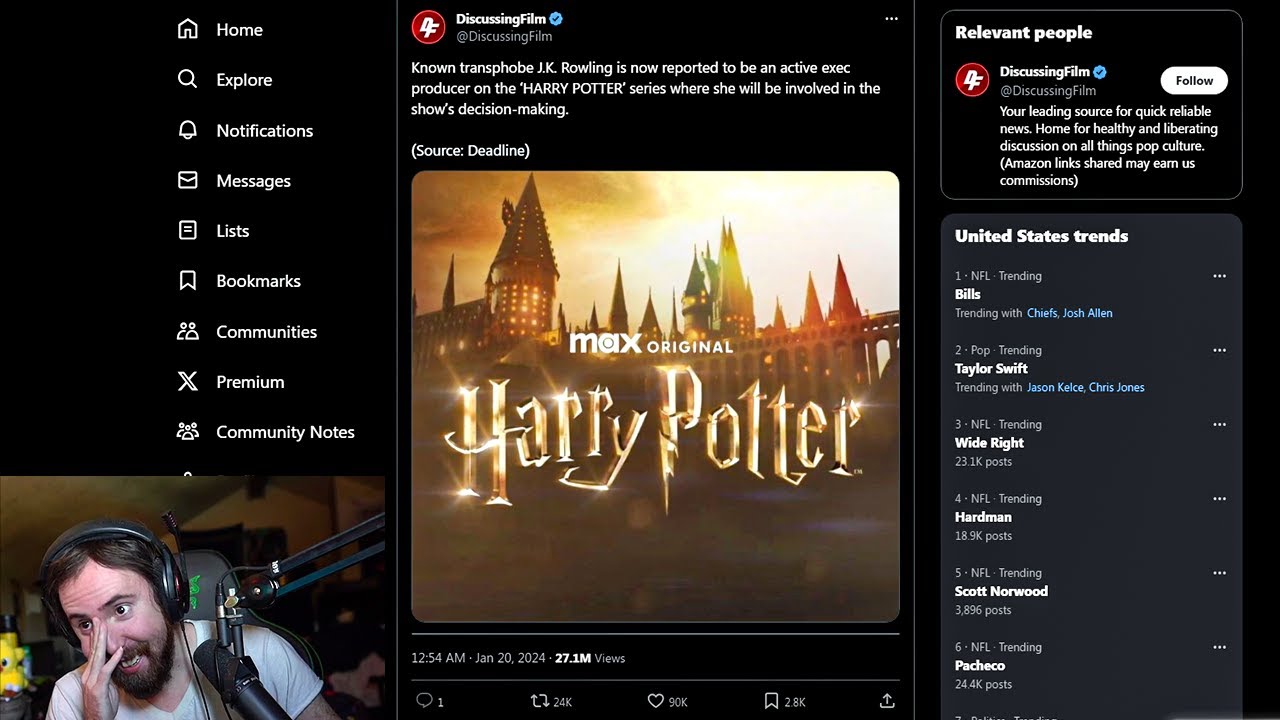Open the Lists icon
1280x720 pixels.
[187, 230]
